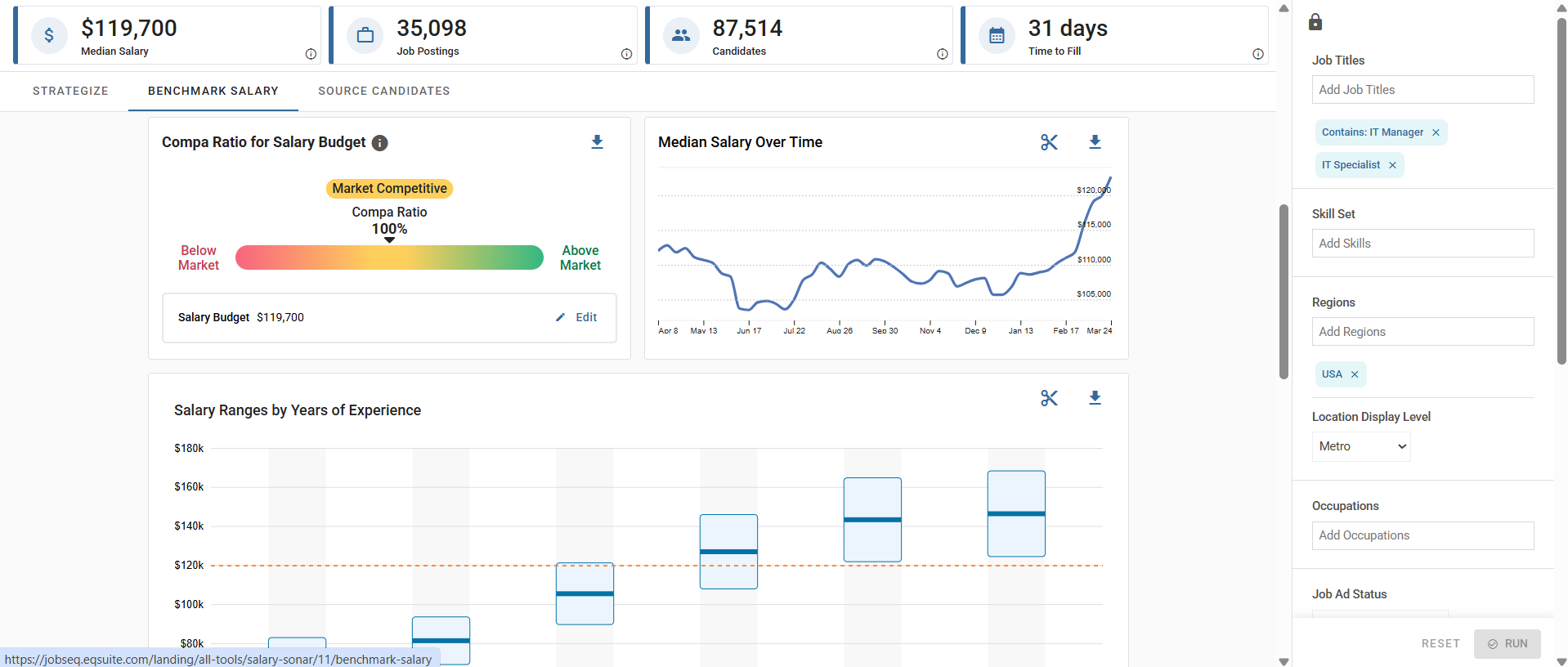This screenshot has width=1568, height=667.
Task: Click scissors icon on Median Salary Over Time
Action: coord(1049,142)
